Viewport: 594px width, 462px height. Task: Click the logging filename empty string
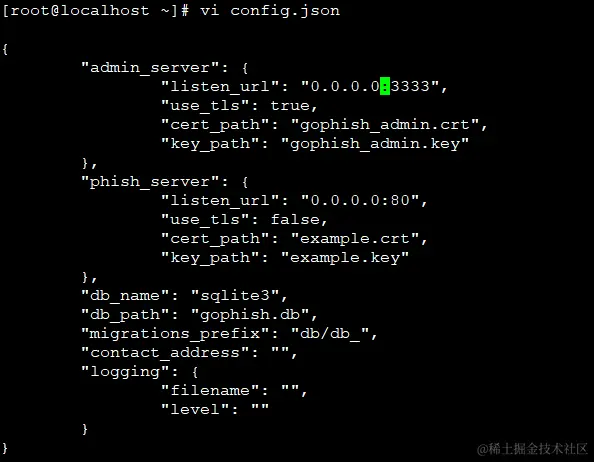pyautogui.click(x=291, y=388)
